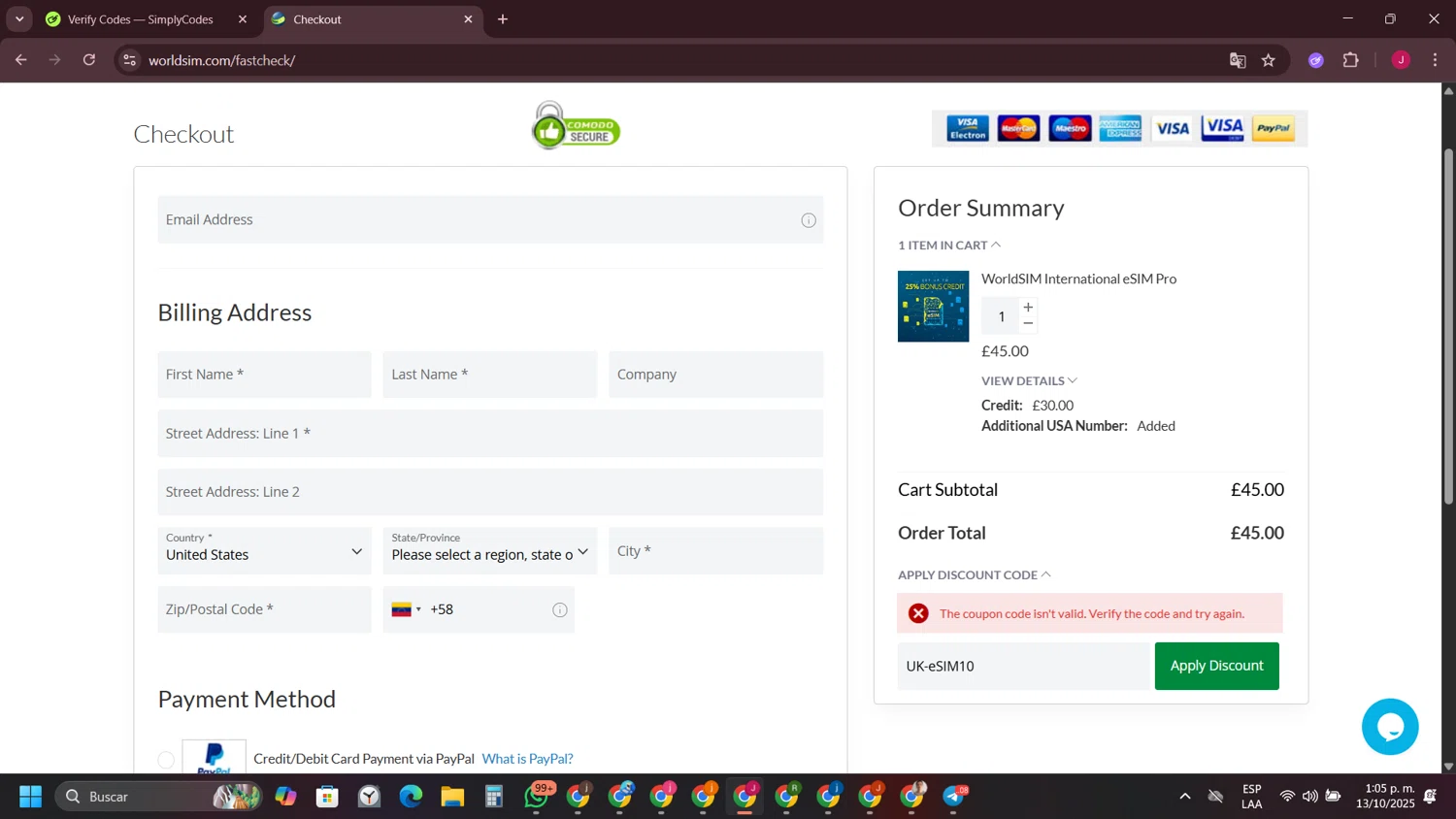Reload the checkout page
The height and width of the screenshot is (819, 1456).
[89, 60]
